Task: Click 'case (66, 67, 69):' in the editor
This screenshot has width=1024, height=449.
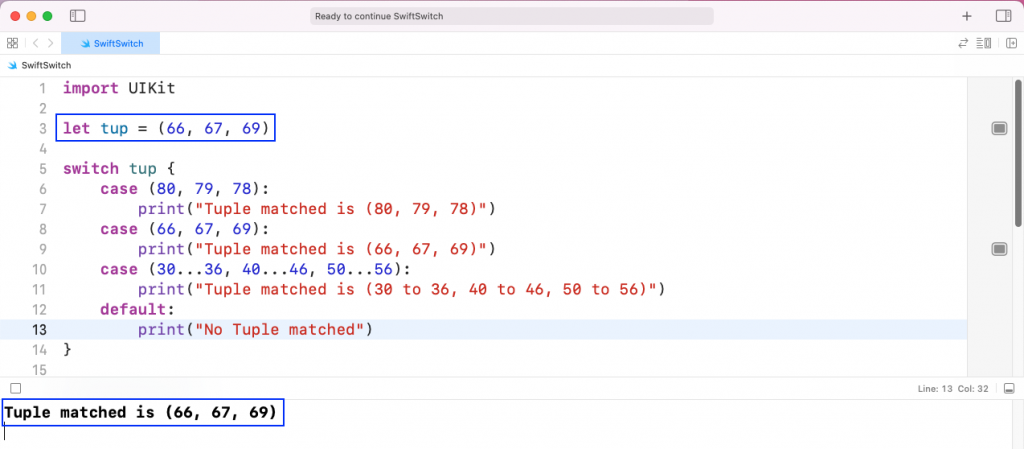Action: pyautogui.click(x=185, y=229)
